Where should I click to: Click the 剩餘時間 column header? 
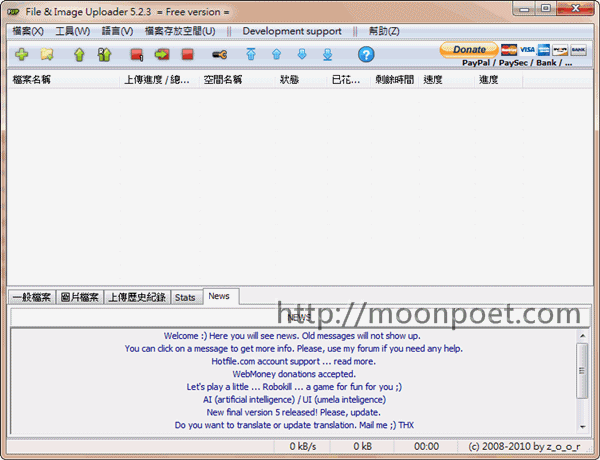[395, 80]
